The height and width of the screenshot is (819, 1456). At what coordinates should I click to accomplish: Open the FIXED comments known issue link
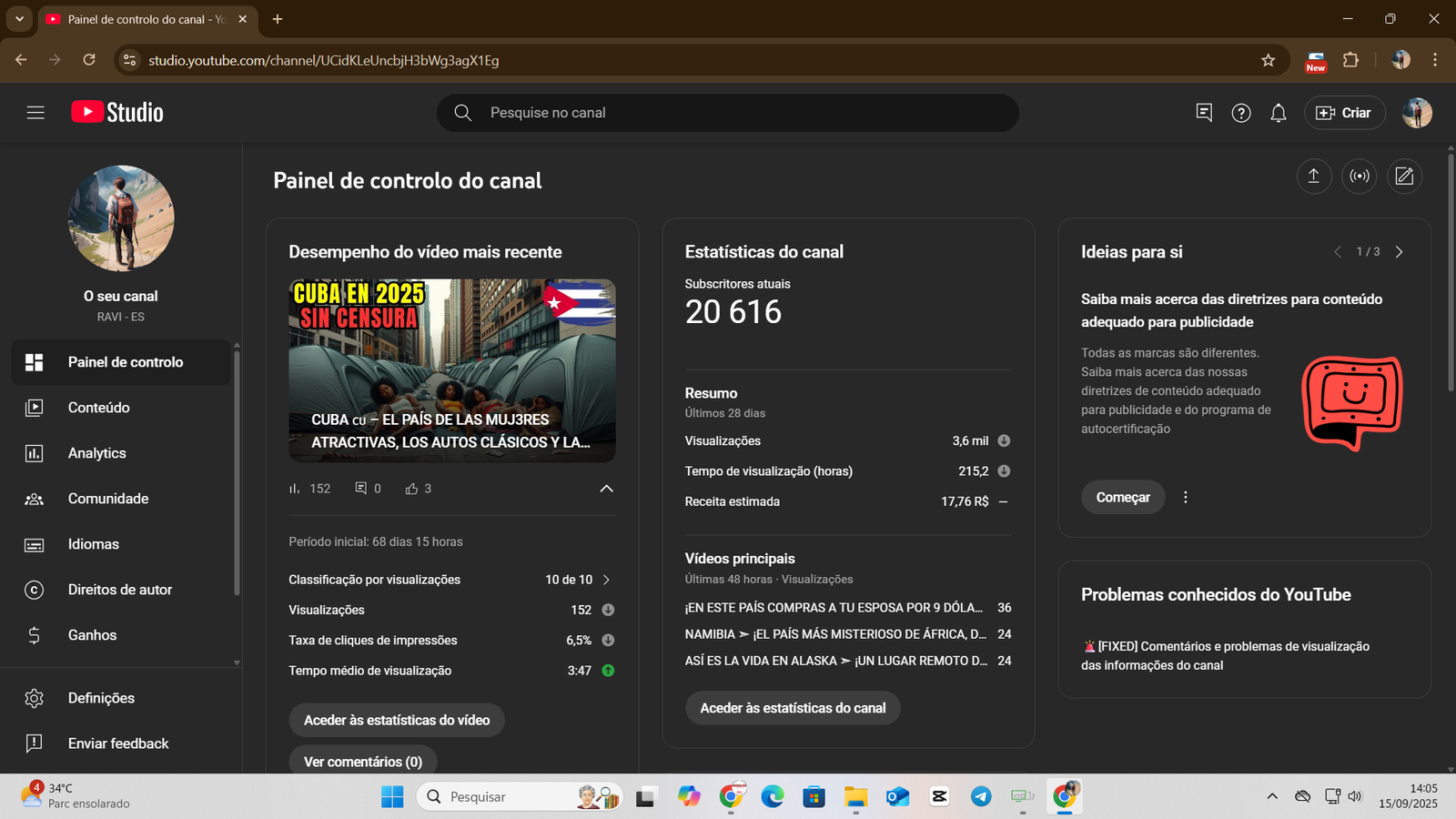1225,655
